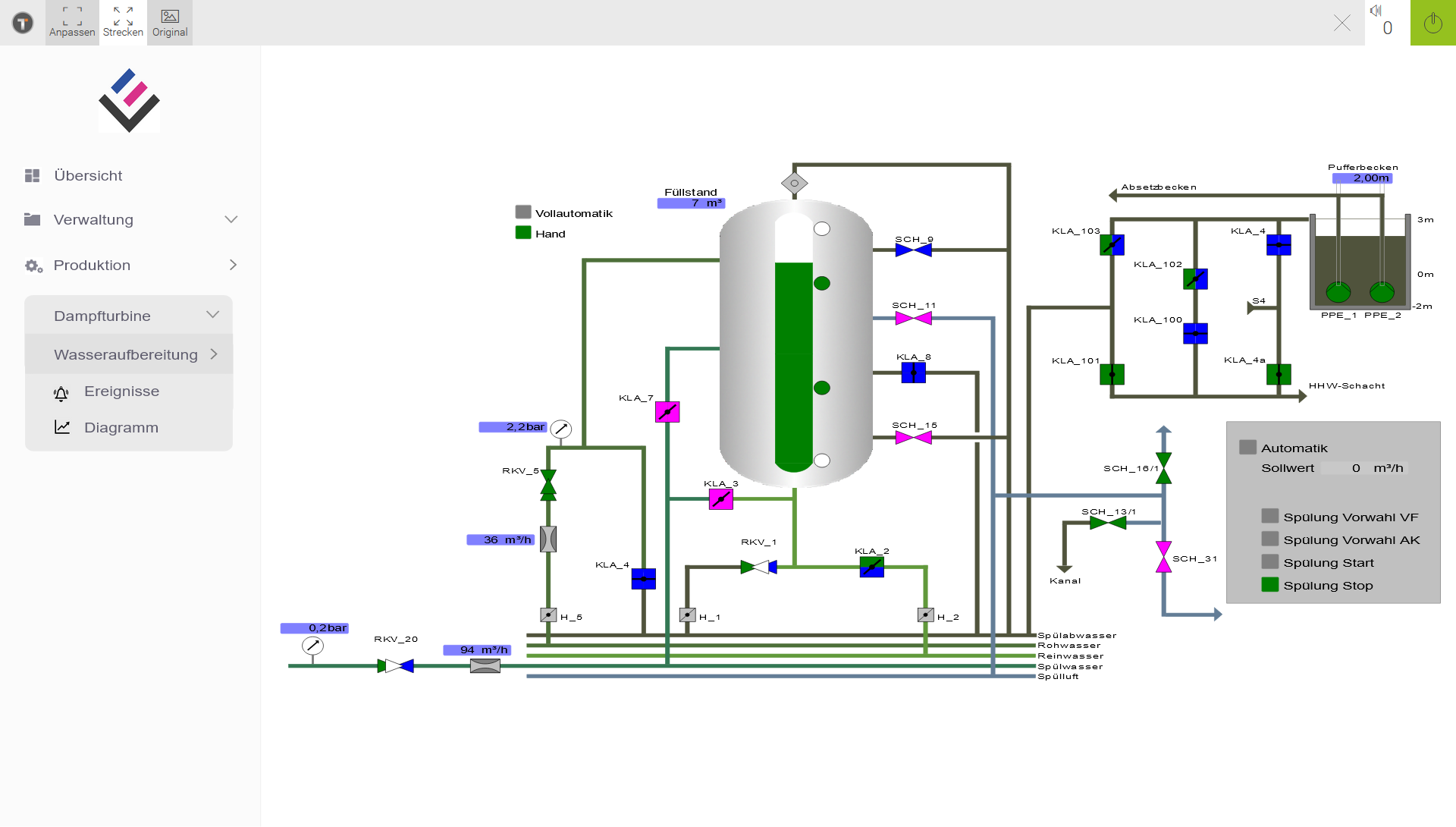Select the SCH_16/1 green valve
1456x827 pixels.
click(x=1163, y=468)
